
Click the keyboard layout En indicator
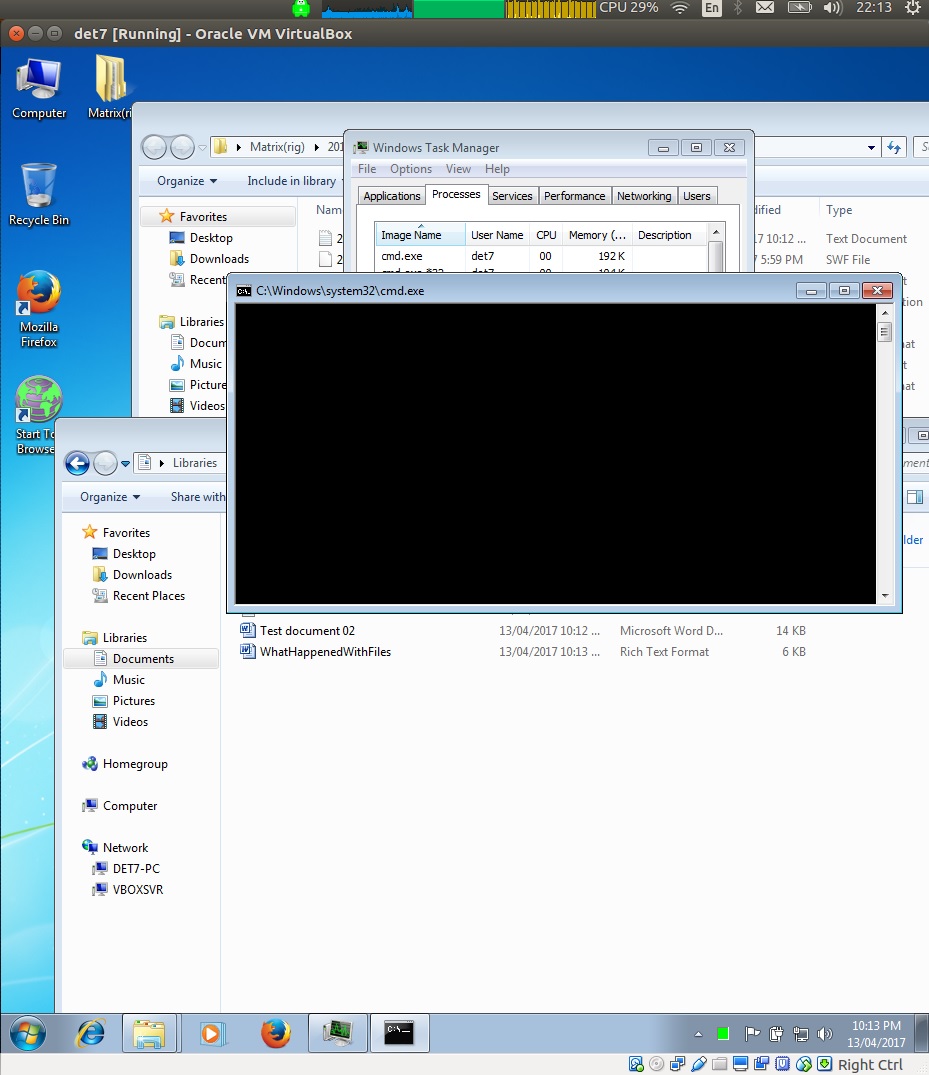[712, 8]
